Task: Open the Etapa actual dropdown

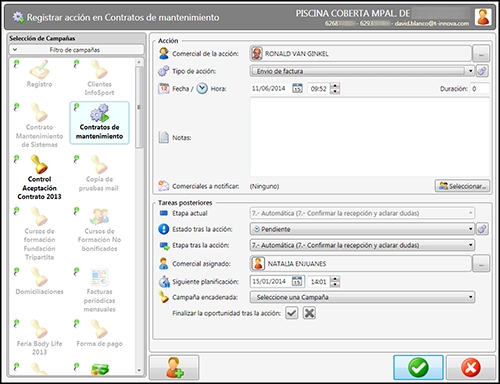Action: 471,213
